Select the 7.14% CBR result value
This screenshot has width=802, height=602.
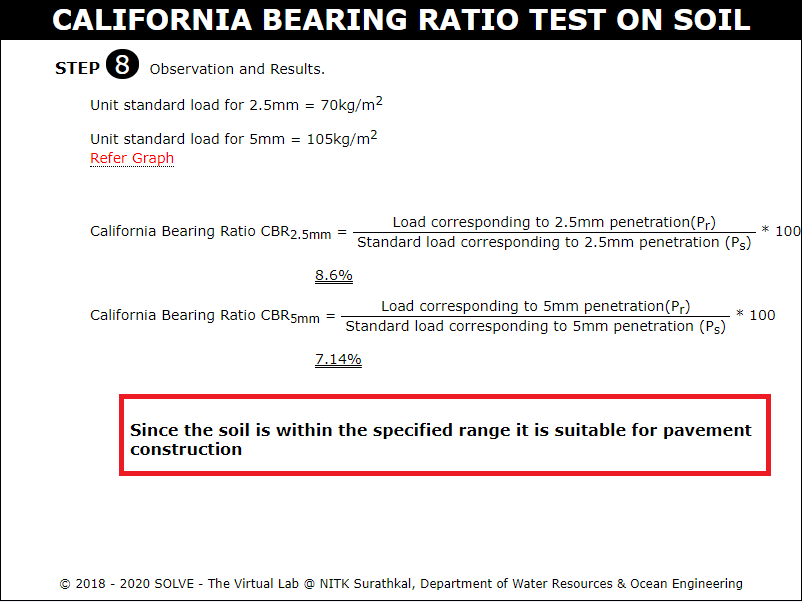338,359
